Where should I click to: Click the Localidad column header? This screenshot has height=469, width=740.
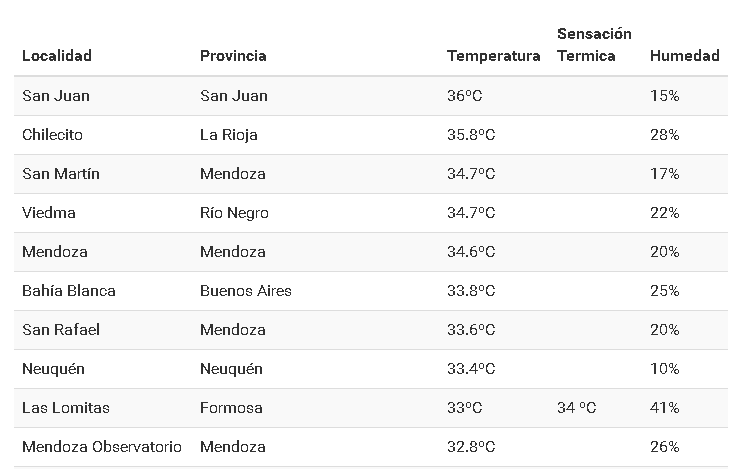pyautogui.click(x=57, y=56)
